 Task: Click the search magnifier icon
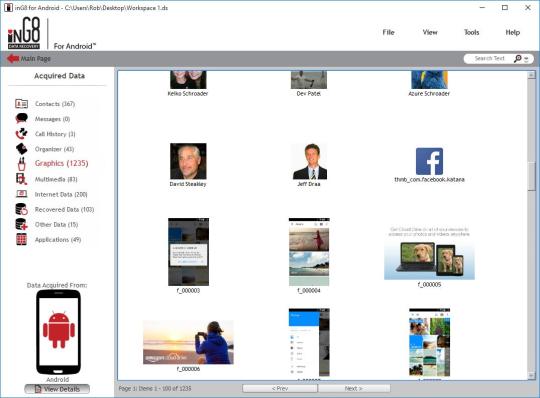(x=517, y=59)
